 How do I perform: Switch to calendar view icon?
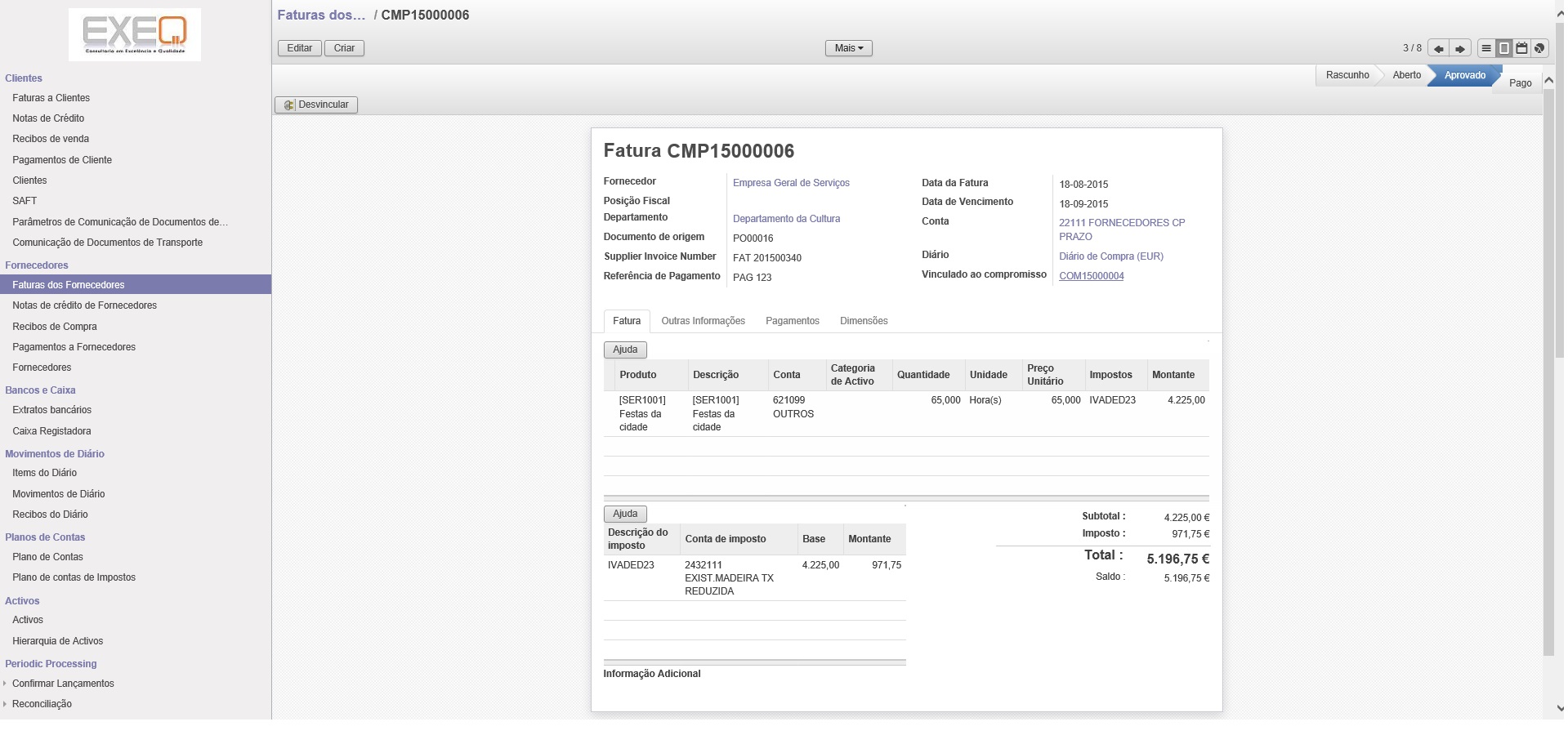pos(1521,48)
